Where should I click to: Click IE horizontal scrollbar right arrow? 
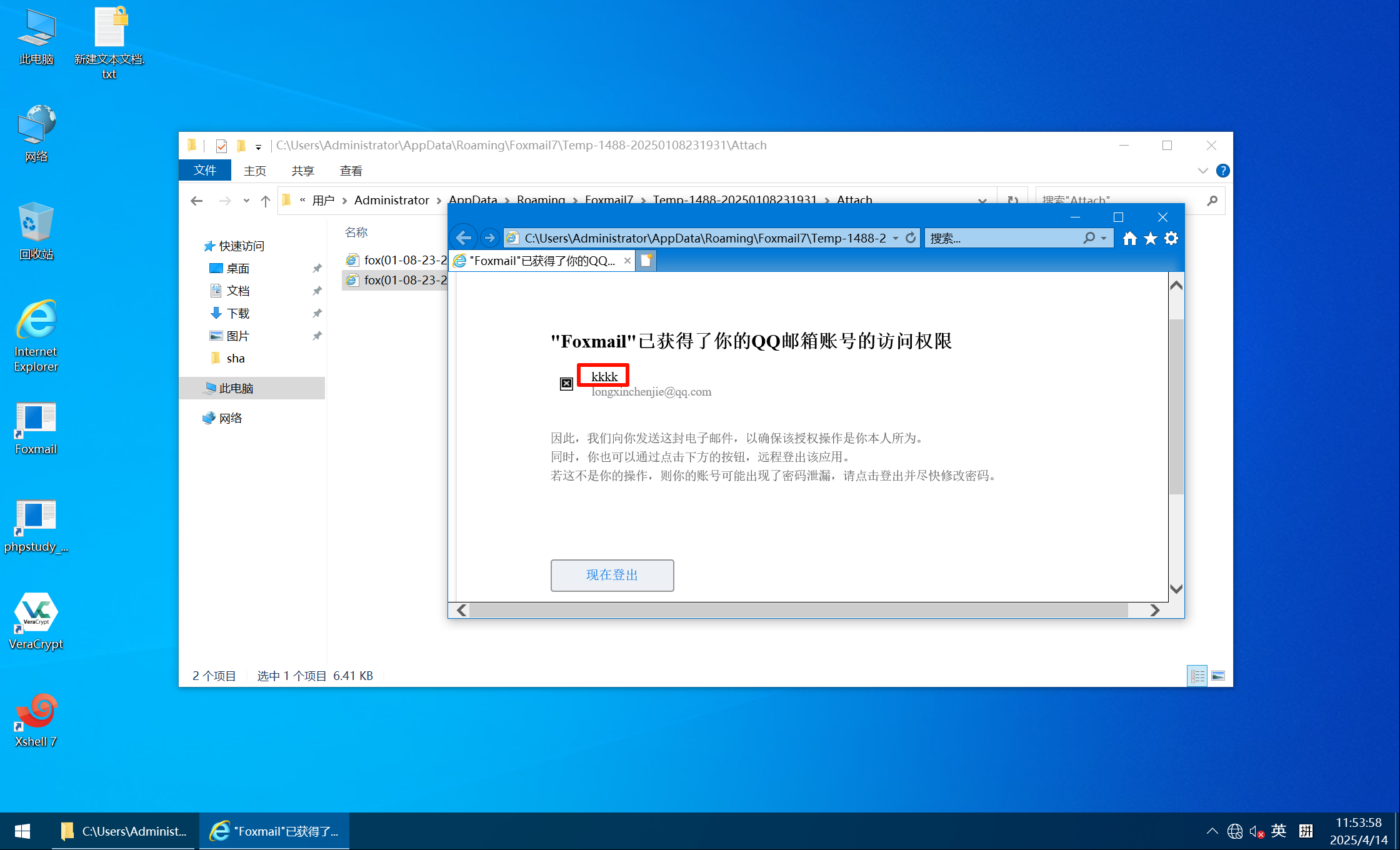1154,610
